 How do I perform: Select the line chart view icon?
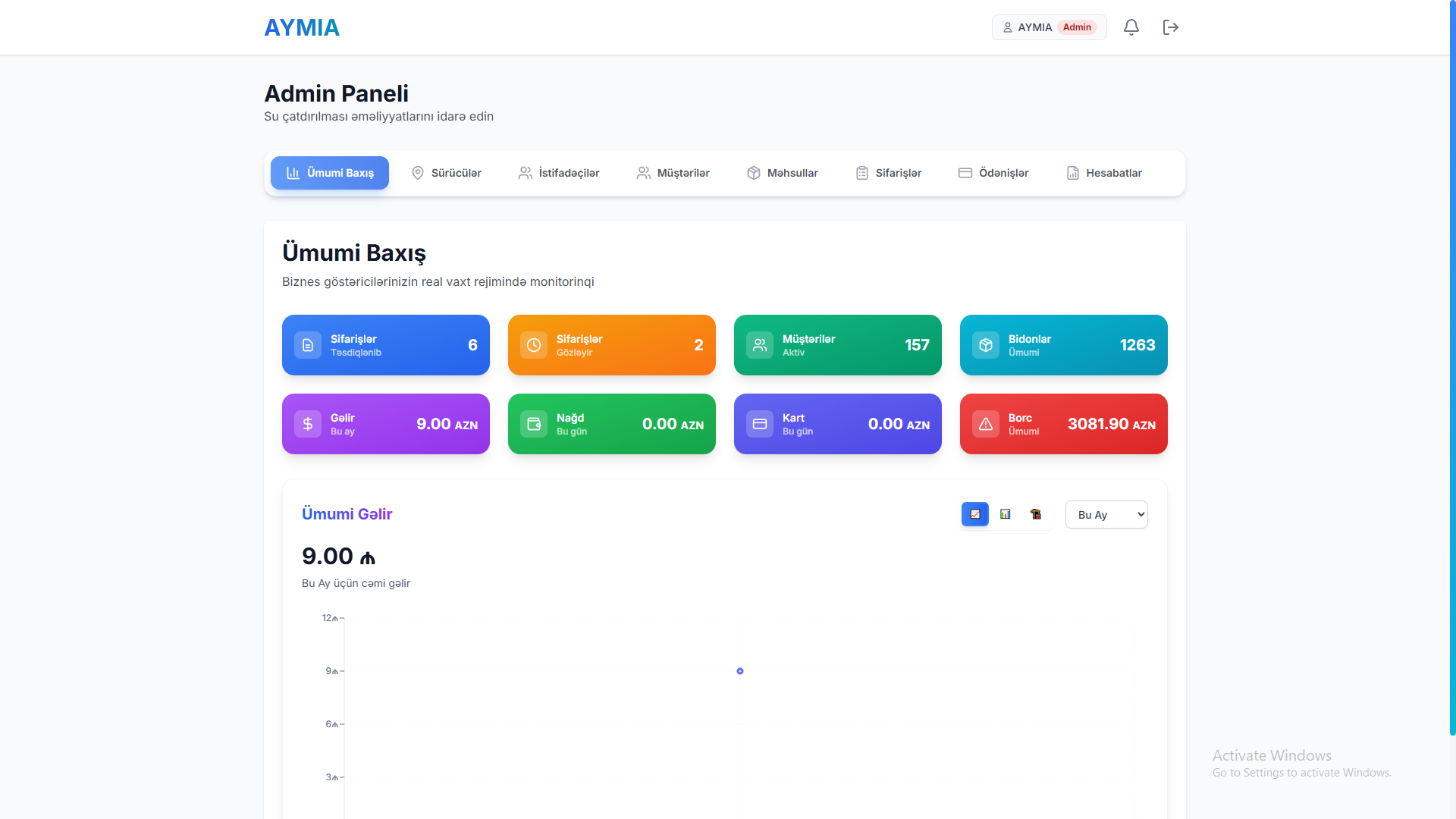coord(975,514)
